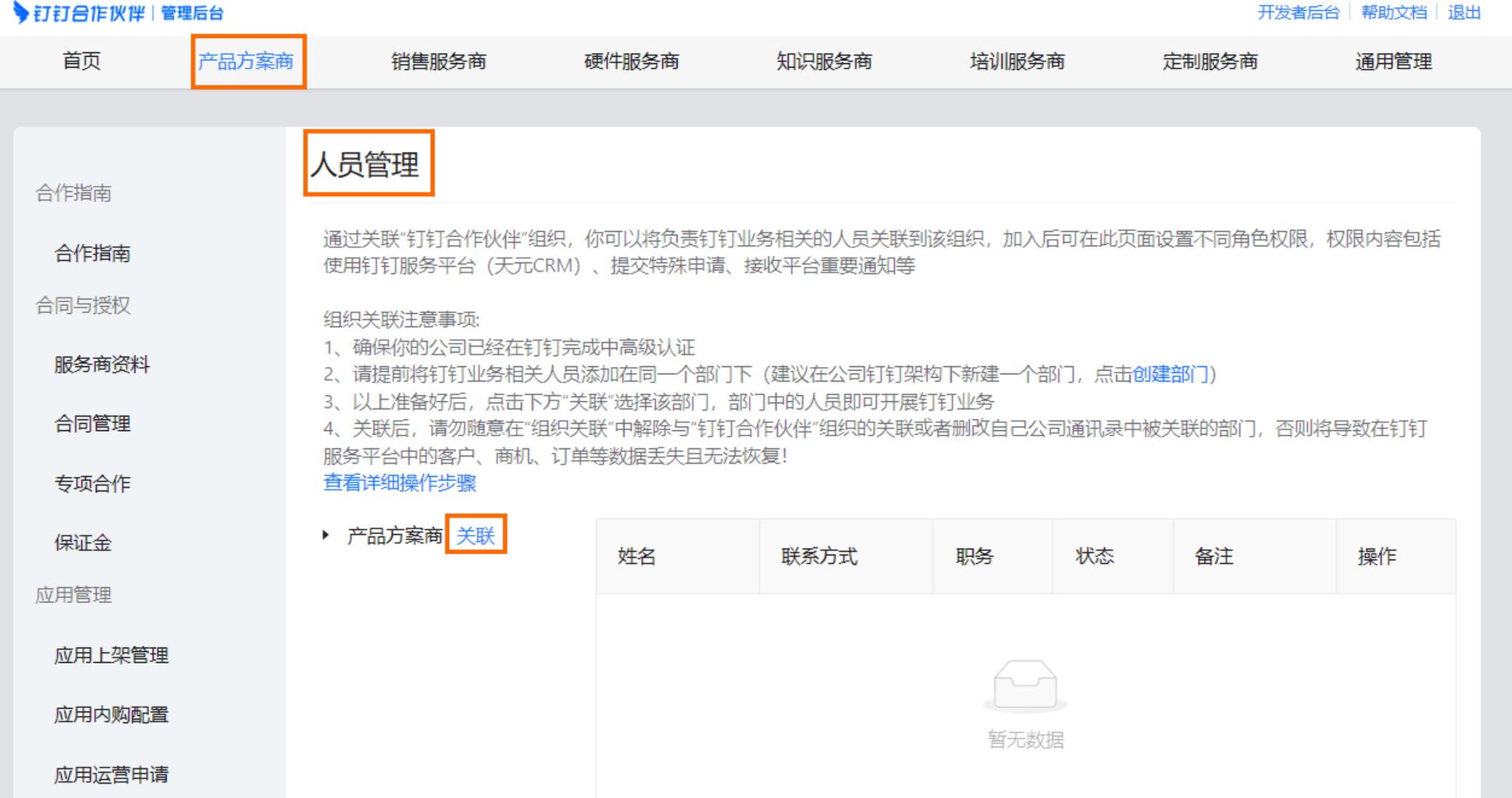Open the 培训服务商 tab
The image size is (1512, 798).
coord(1016,61)
